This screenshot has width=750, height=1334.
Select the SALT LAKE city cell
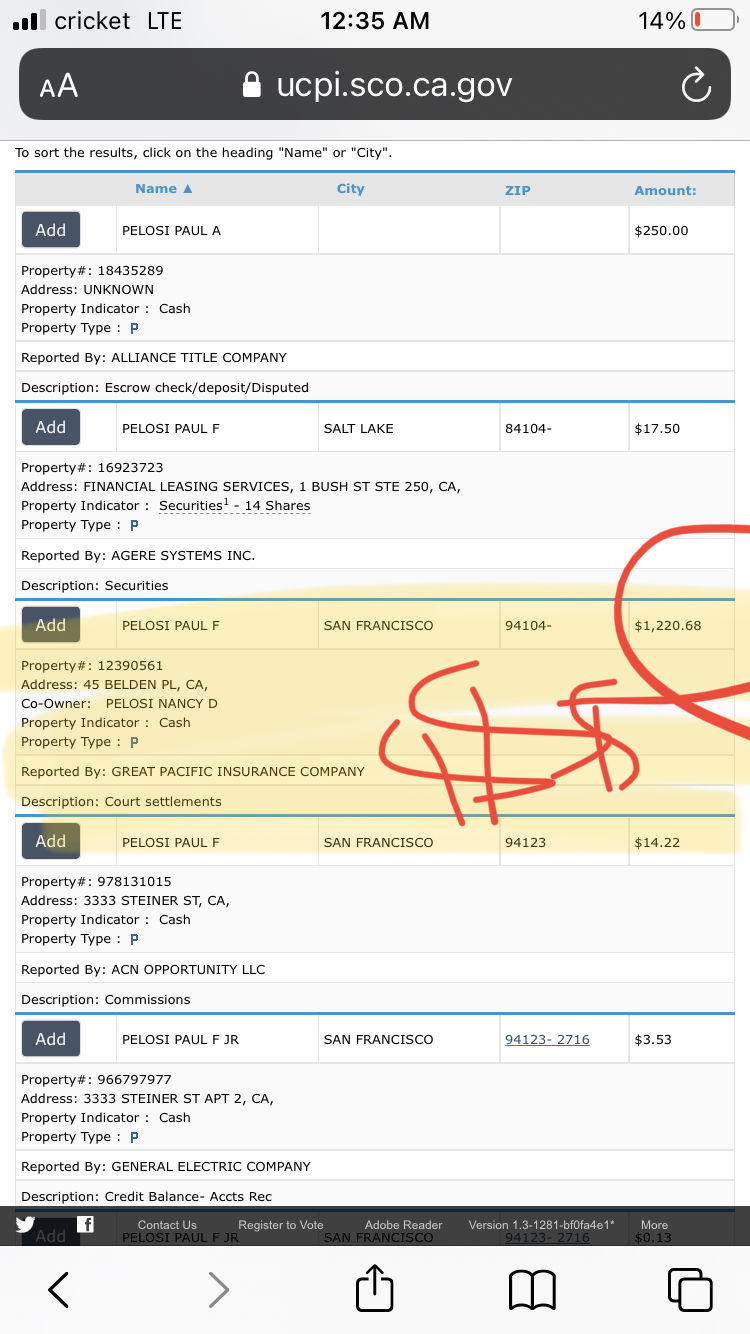pos(408,428)
